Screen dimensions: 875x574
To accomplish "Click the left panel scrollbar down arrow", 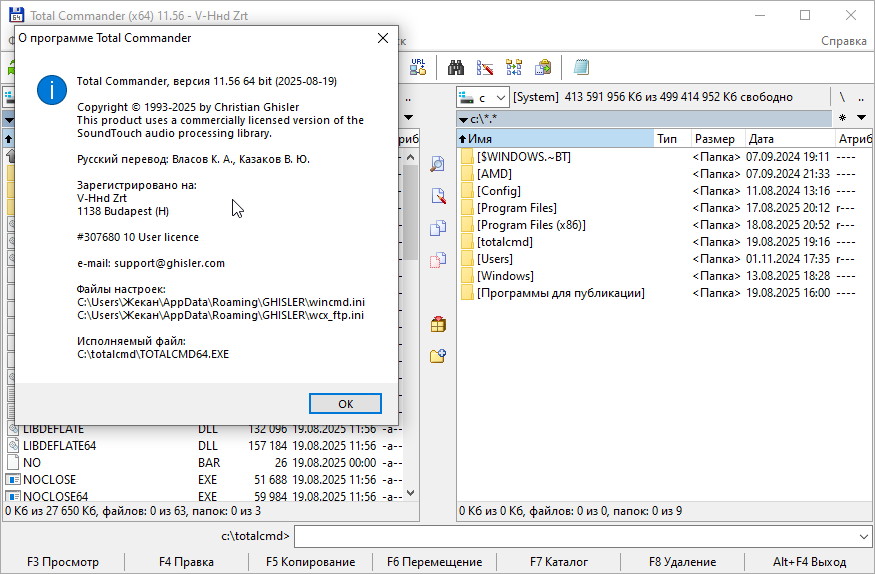I will tap(411, 493).
